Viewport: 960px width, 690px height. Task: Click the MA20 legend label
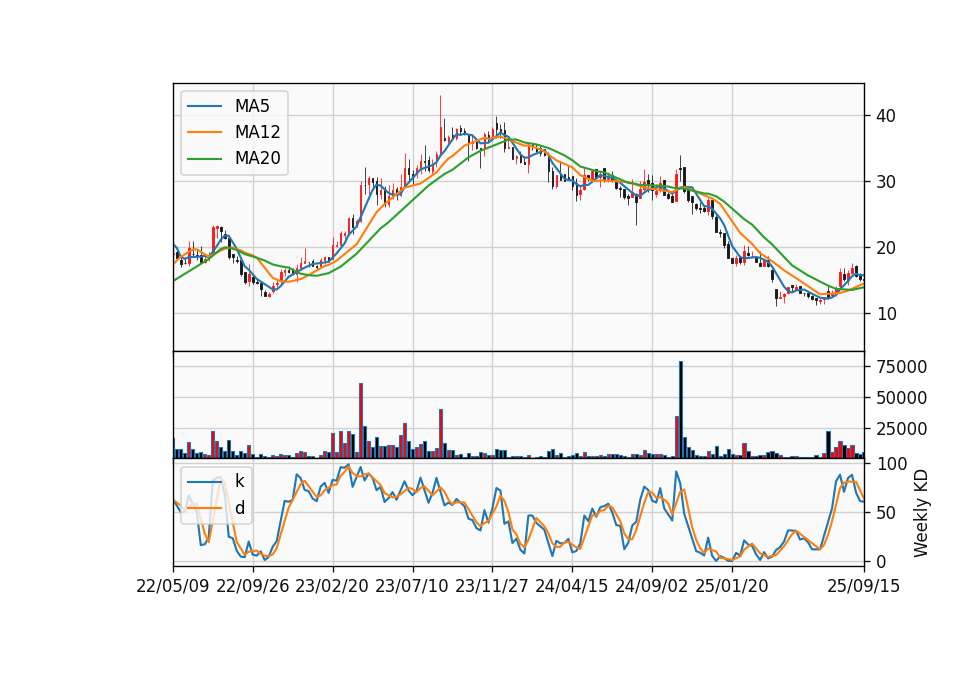(x=257, y=158)
